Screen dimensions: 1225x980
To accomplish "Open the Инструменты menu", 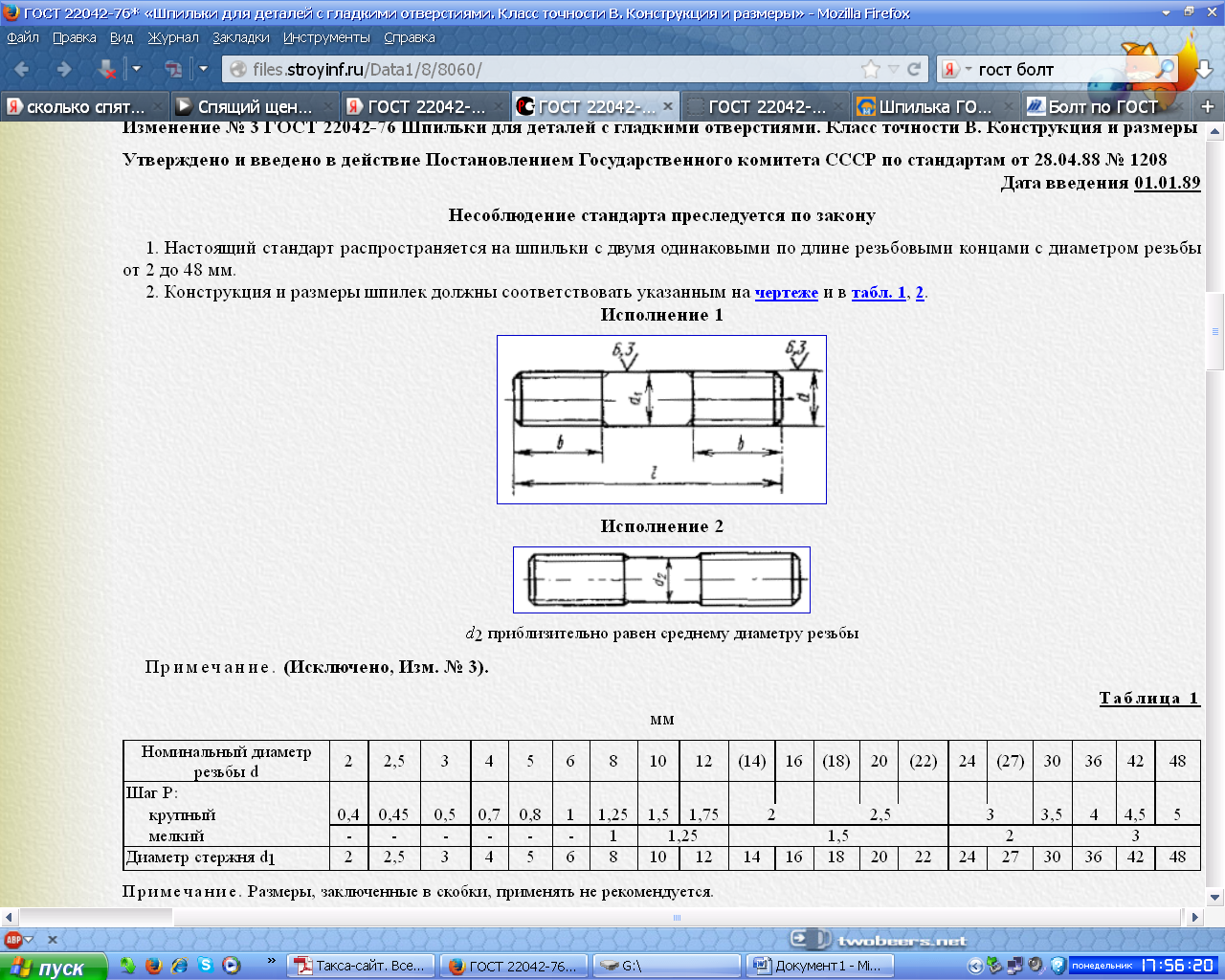I will (326, 37).
